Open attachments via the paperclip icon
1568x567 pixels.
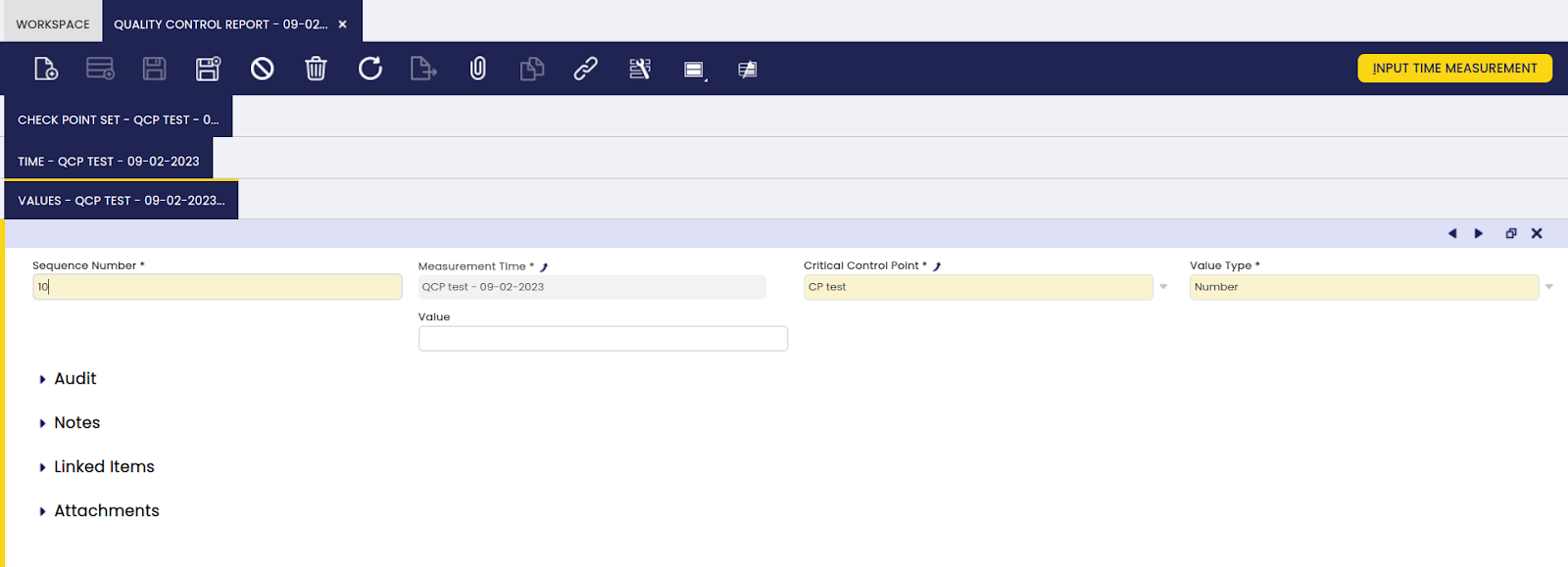[478, 69]
